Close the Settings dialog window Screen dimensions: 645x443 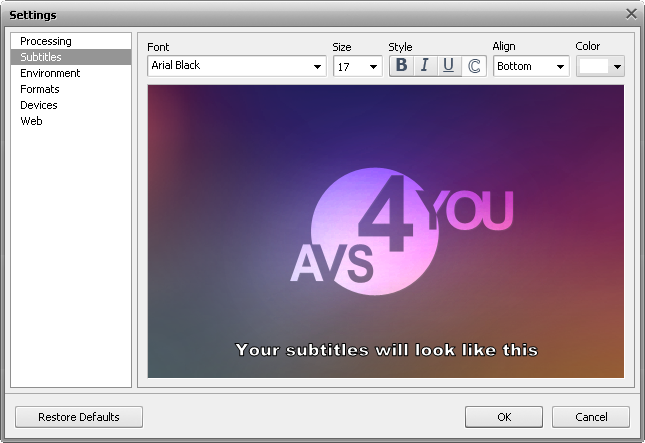point(631,14)
